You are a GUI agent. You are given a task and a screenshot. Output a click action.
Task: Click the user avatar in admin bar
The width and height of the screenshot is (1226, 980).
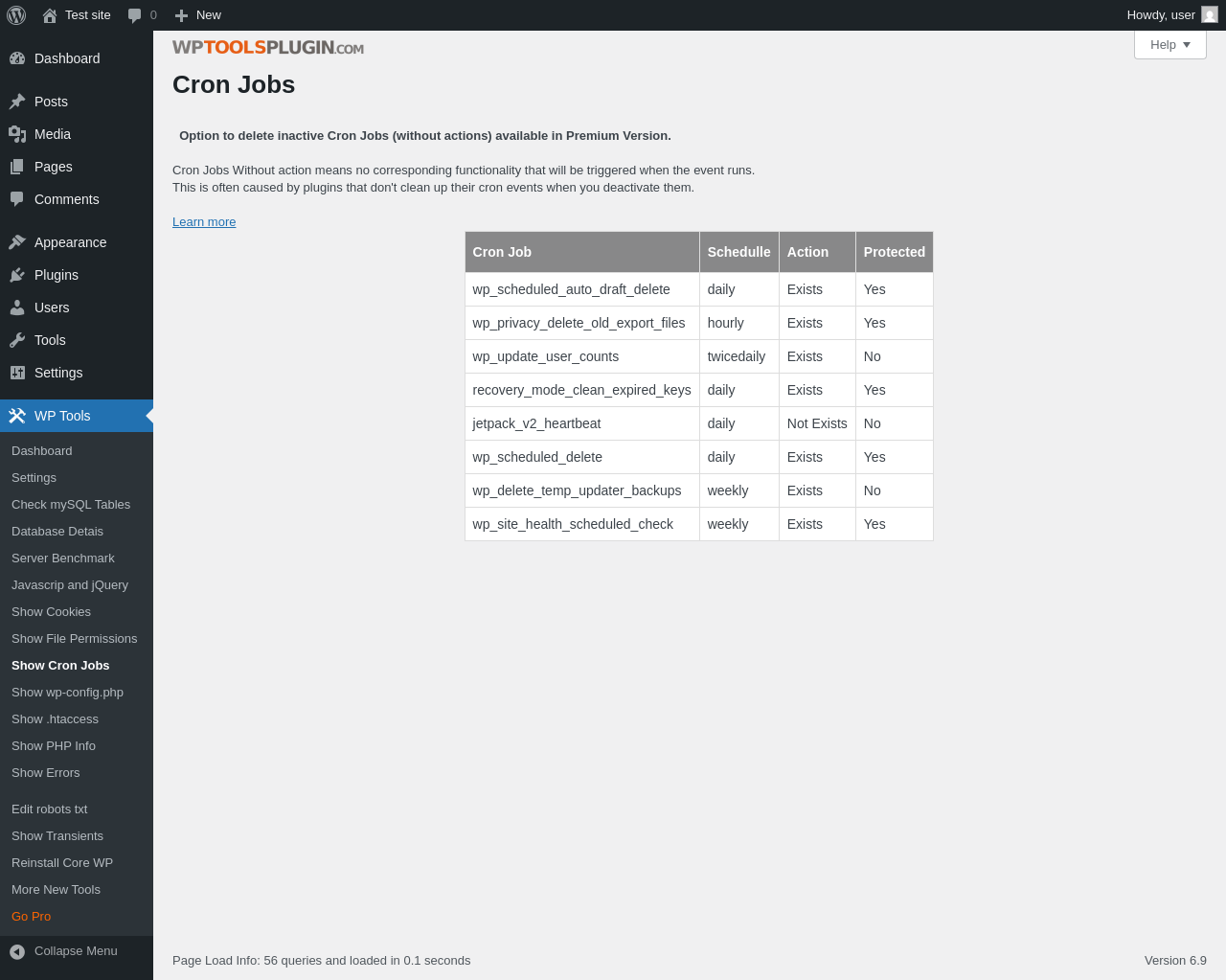(1210, 15)
